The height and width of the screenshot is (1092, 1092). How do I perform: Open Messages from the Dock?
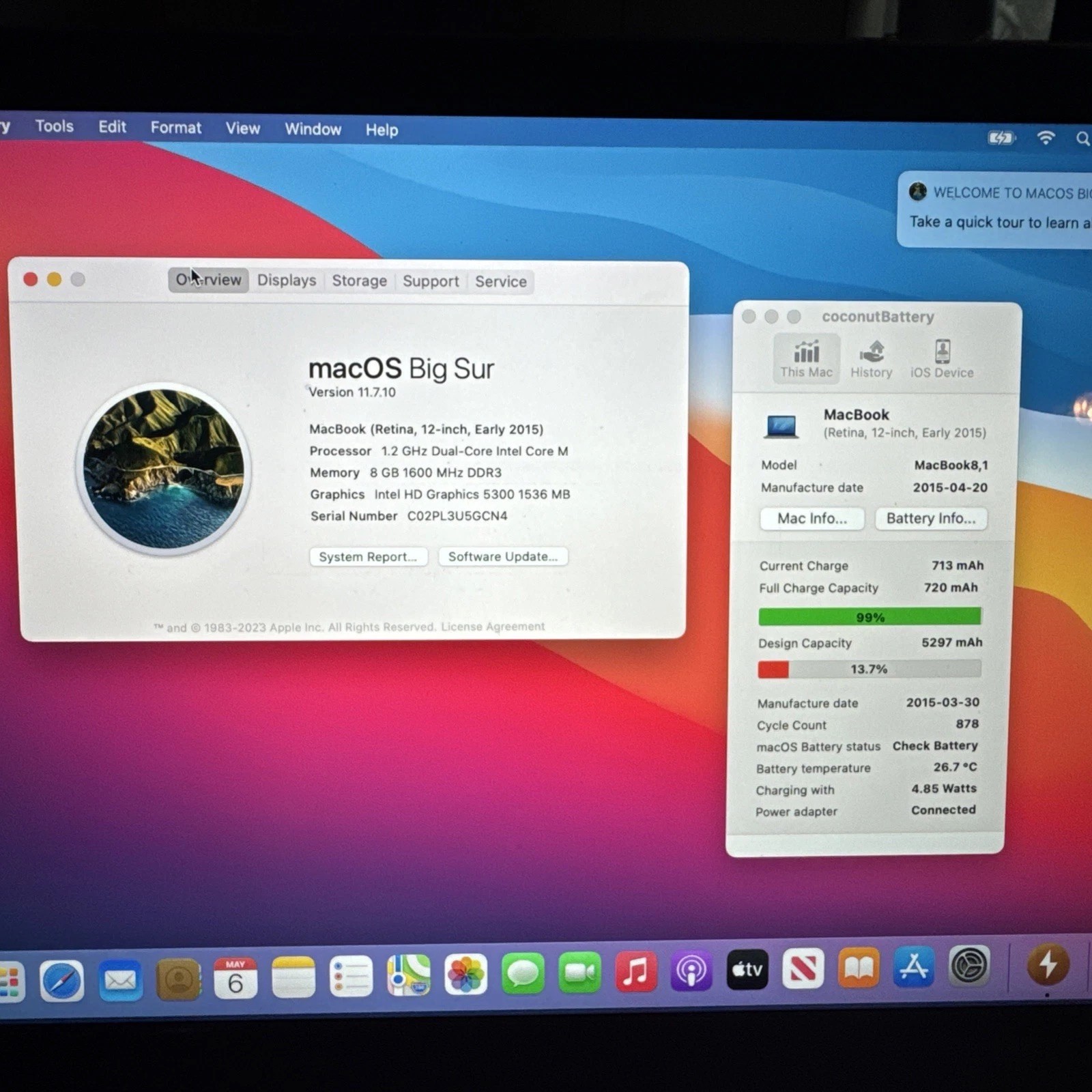point(523,973)
